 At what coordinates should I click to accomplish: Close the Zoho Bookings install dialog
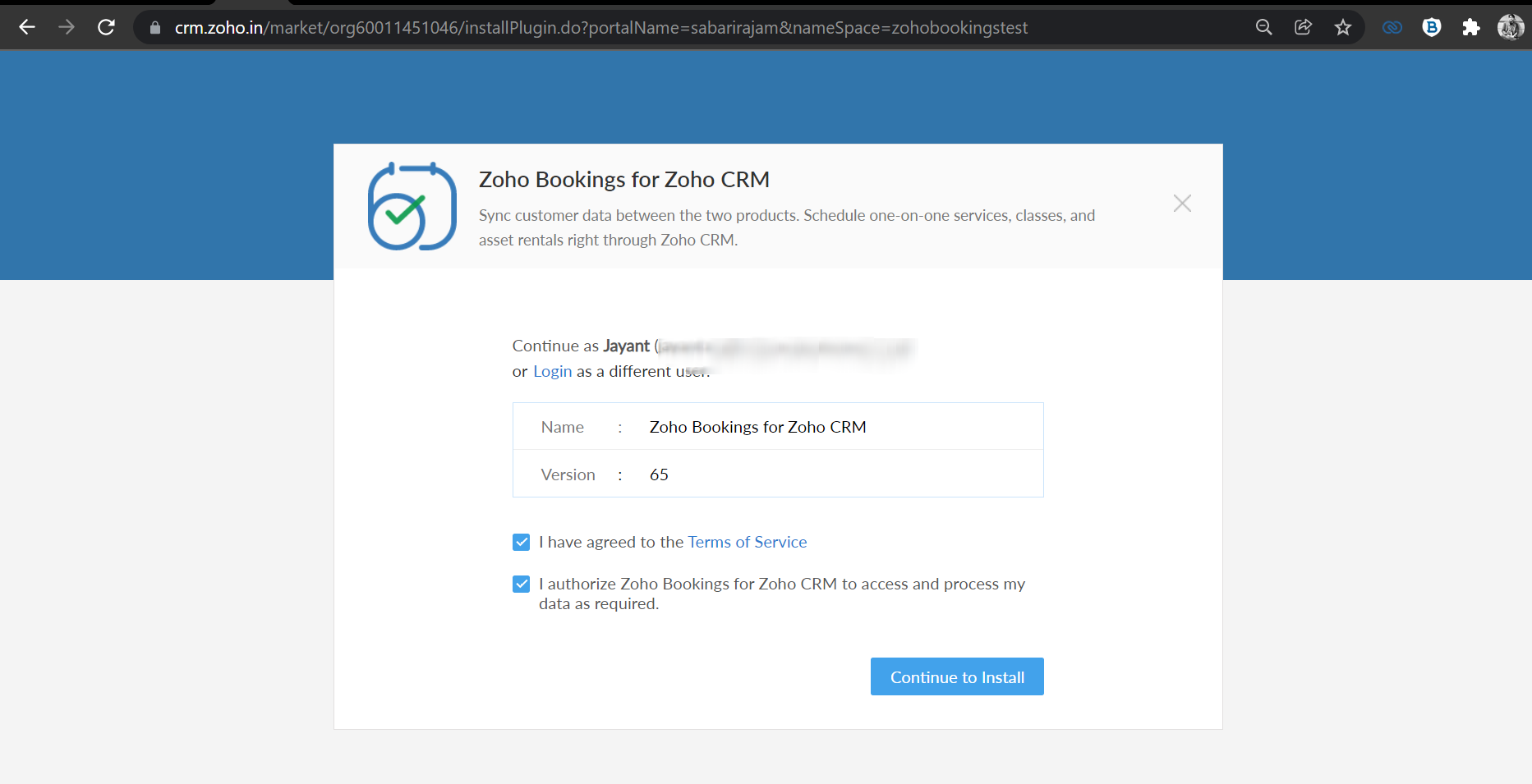pyautogui.click(x=1181, y=204)
